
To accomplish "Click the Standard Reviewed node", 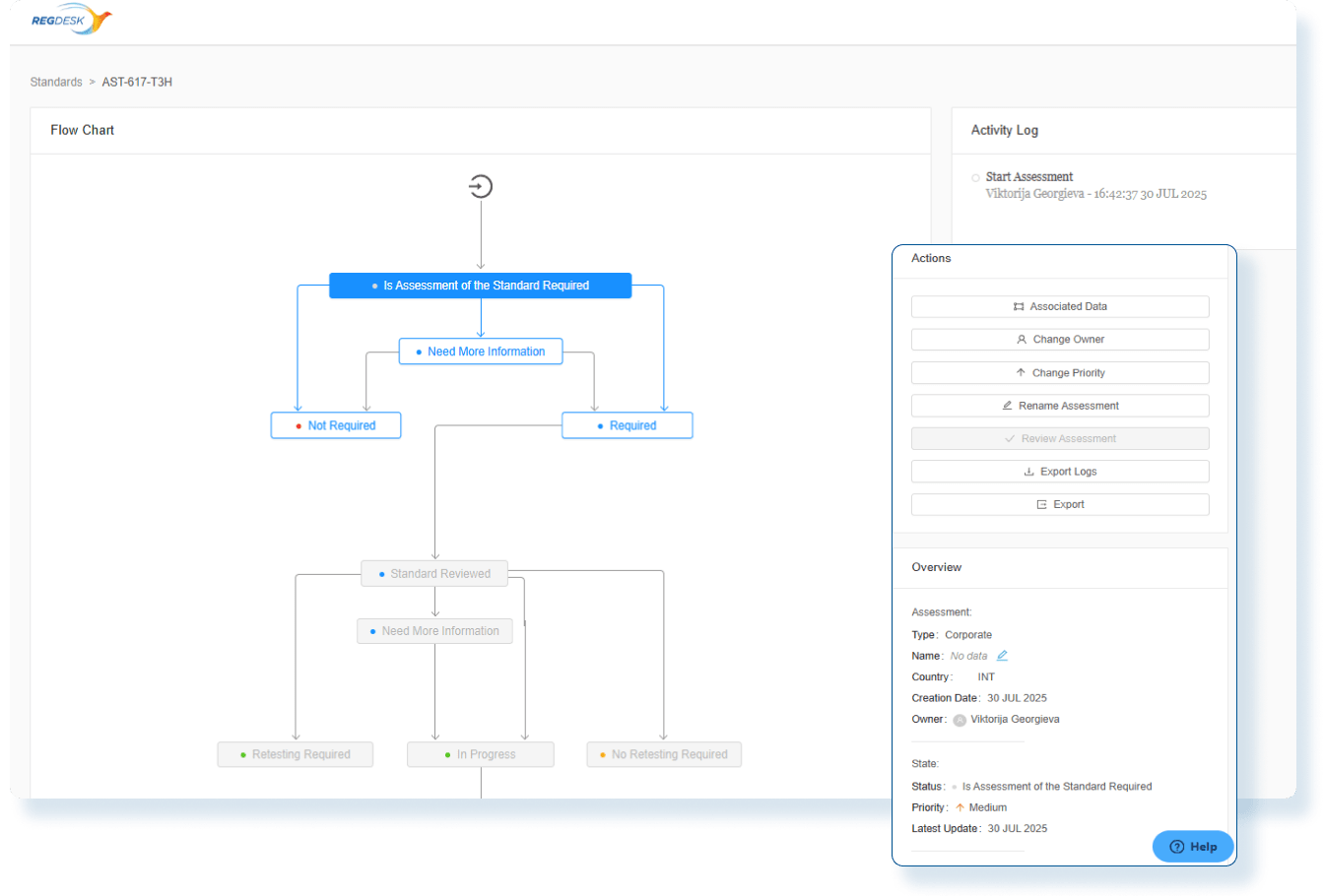I will click(x=434, y=574).
